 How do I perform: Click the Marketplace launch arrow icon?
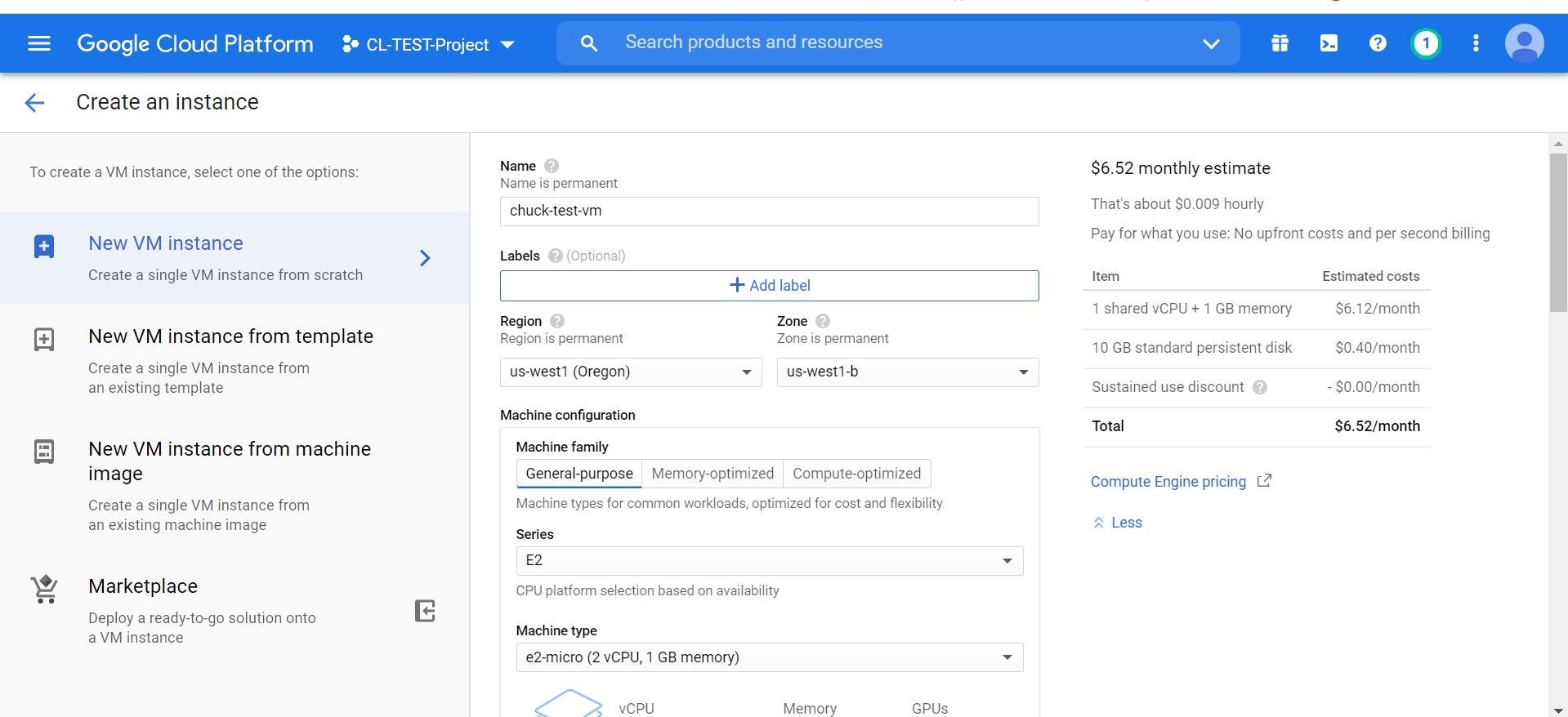coord(425,611)
